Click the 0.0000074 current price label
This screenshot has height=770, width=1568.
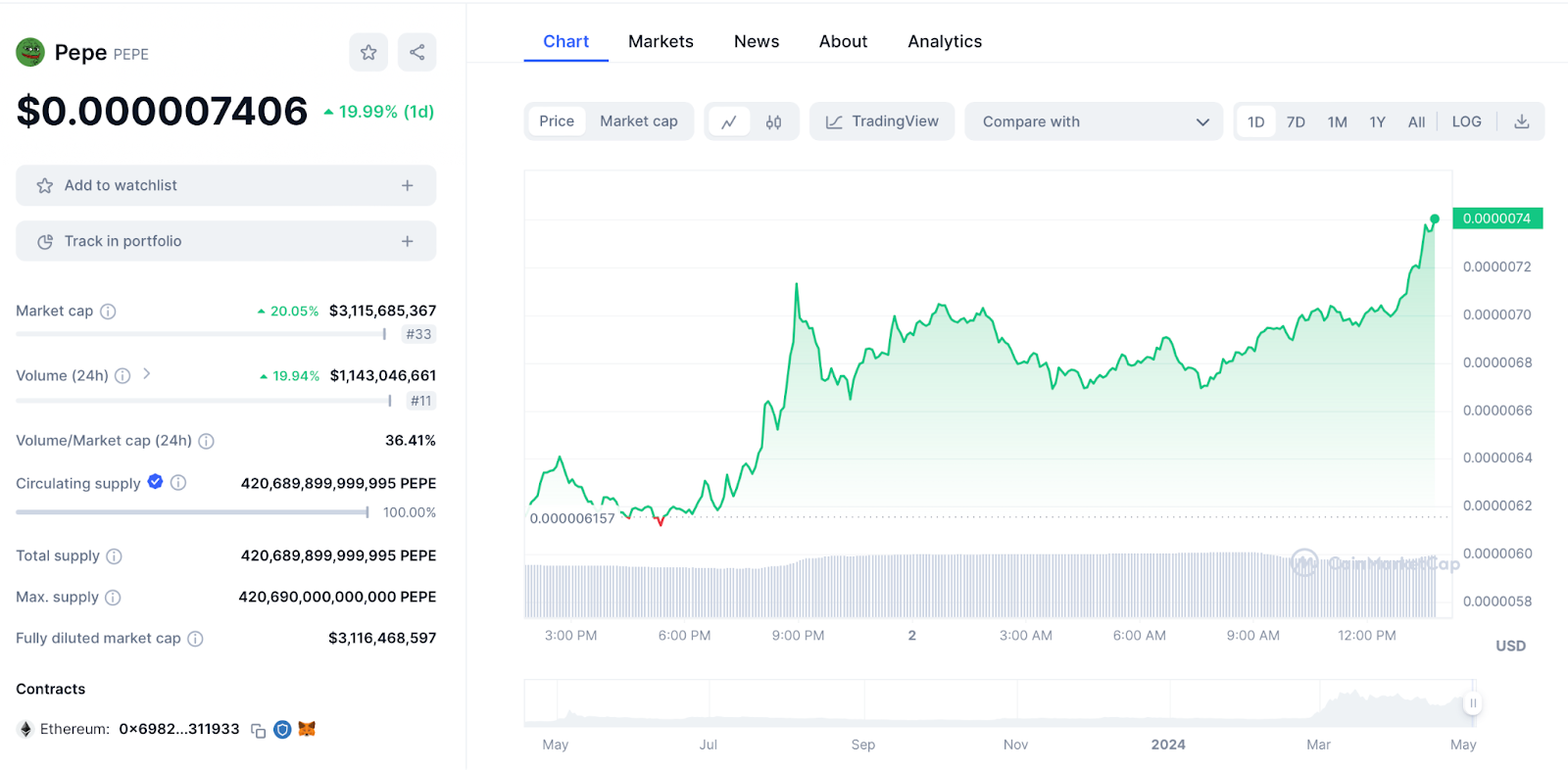pos(1497,218)
